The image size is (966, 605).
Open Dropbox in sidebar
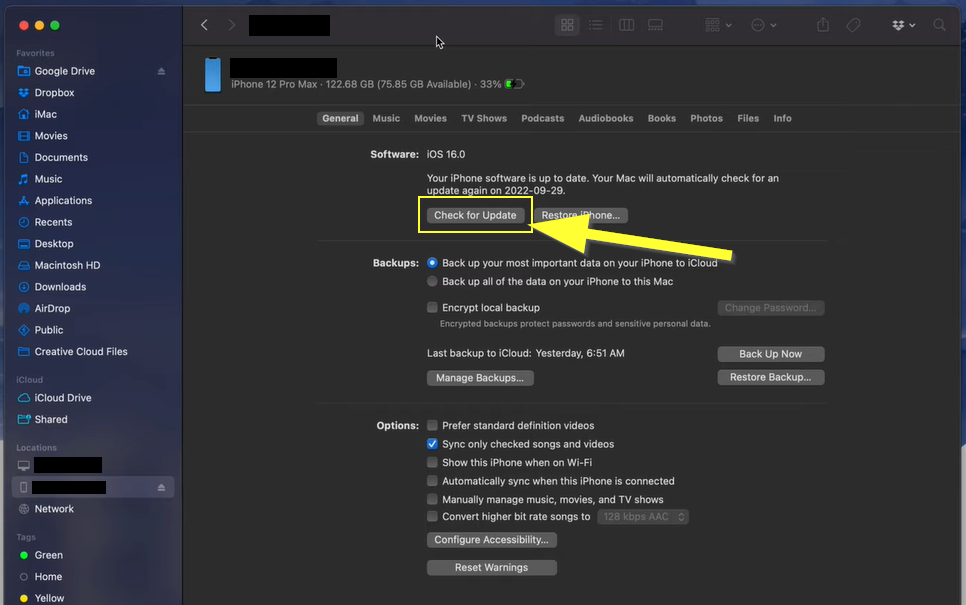54,93
